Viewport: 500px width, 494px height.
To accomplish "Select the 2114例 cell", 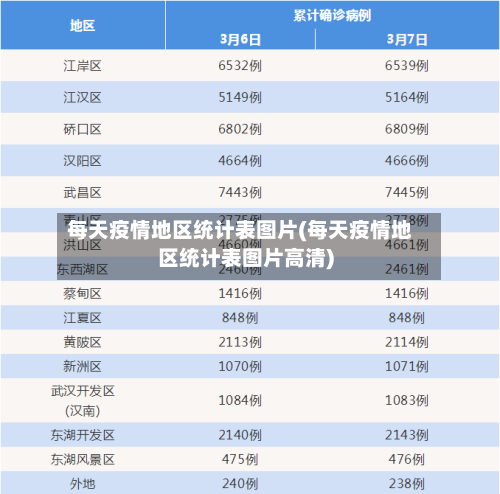I will (407, 342).
